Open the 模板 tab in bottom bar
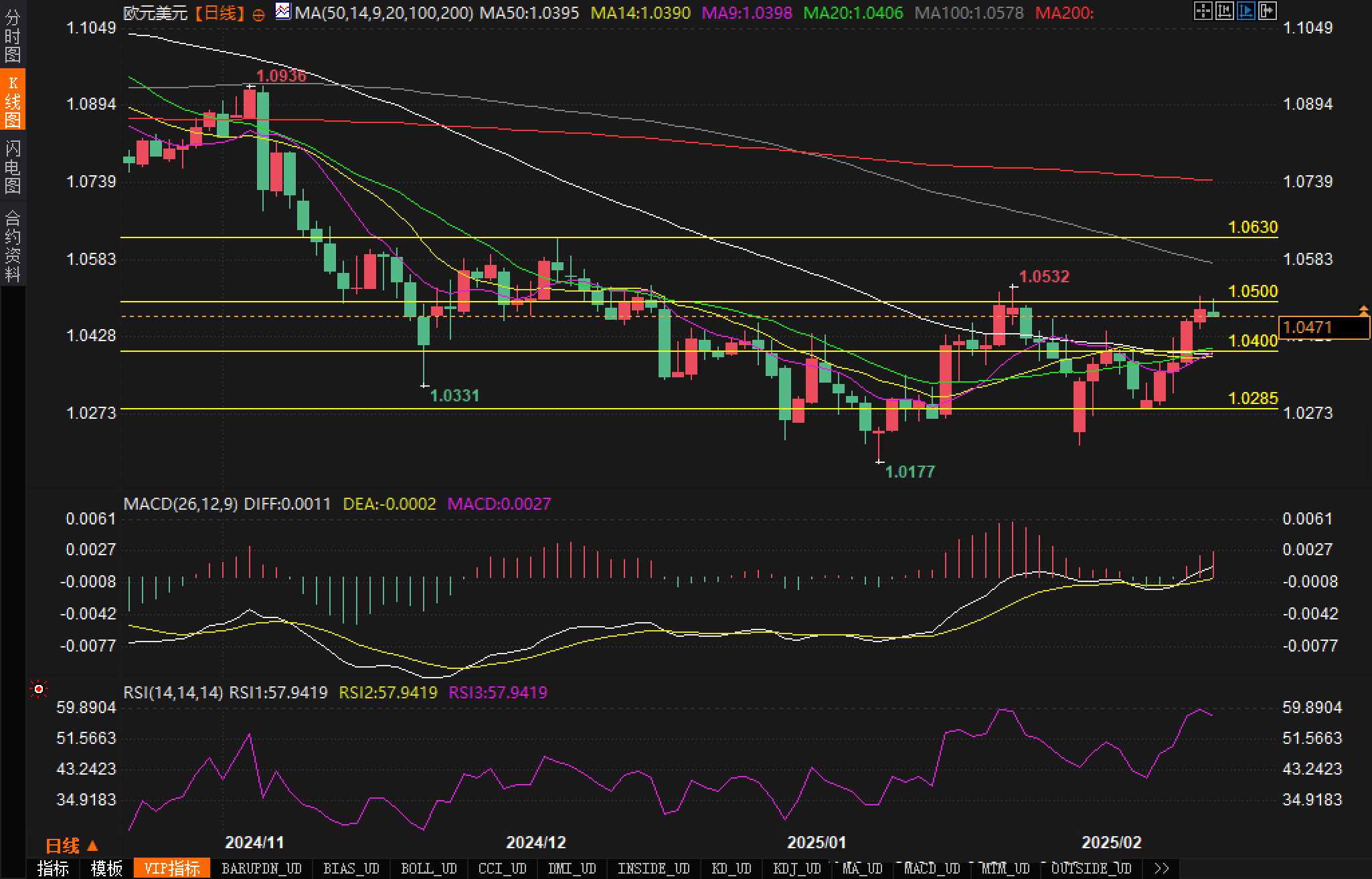 point(106,868)
